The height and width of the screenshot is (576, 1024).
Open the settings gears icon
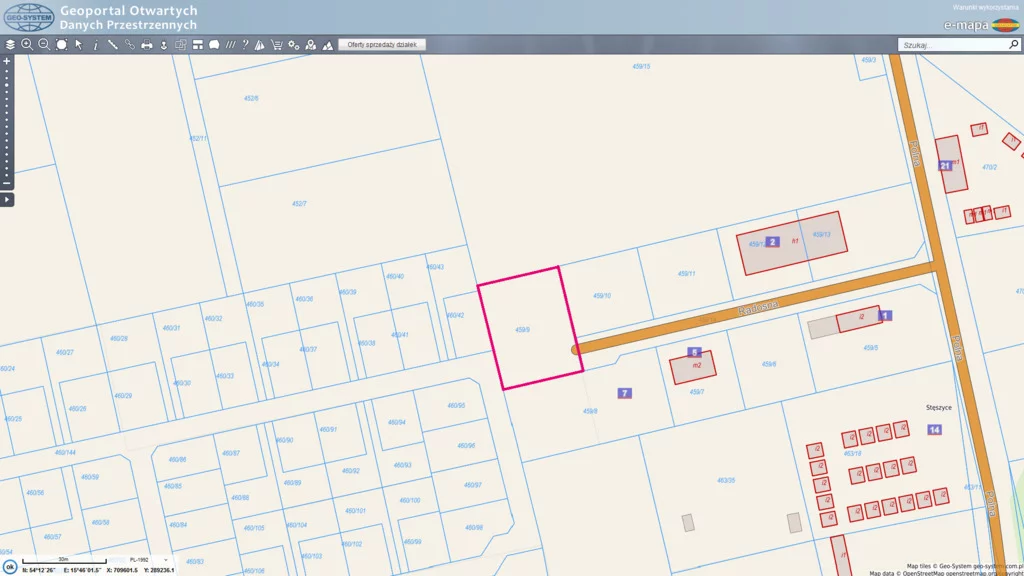[x=294, y=45]
